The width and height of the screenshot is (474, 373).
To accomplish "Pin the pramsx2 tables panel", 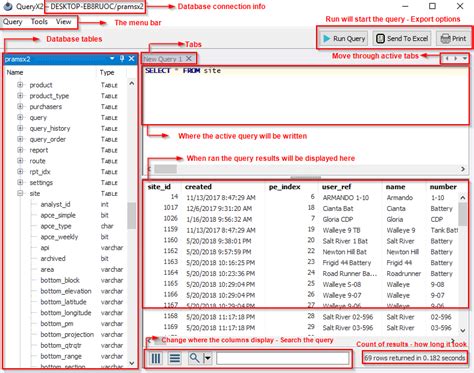I will tap(122, 59).
